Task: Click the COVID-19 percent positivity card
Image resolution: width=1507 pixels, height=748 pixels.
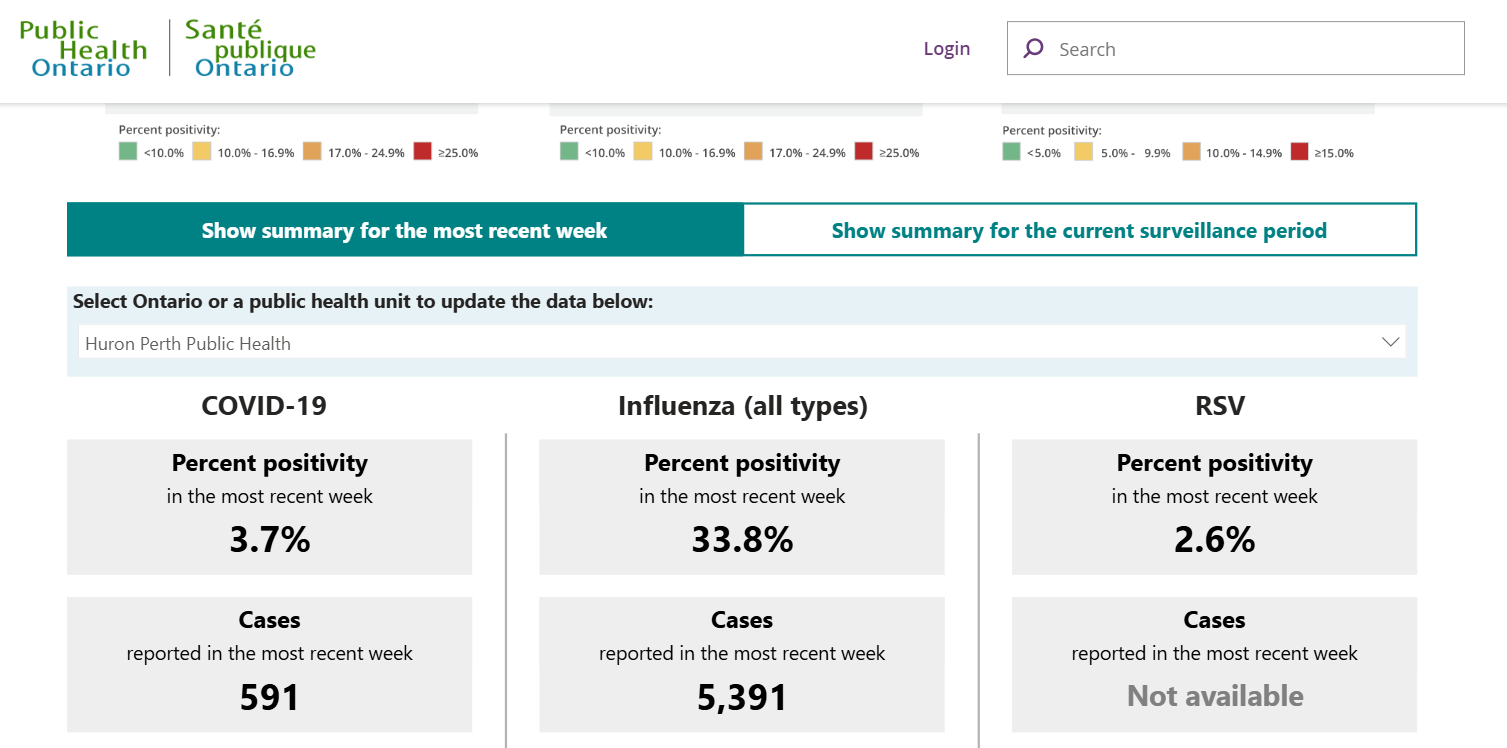Action: [269, 506]
